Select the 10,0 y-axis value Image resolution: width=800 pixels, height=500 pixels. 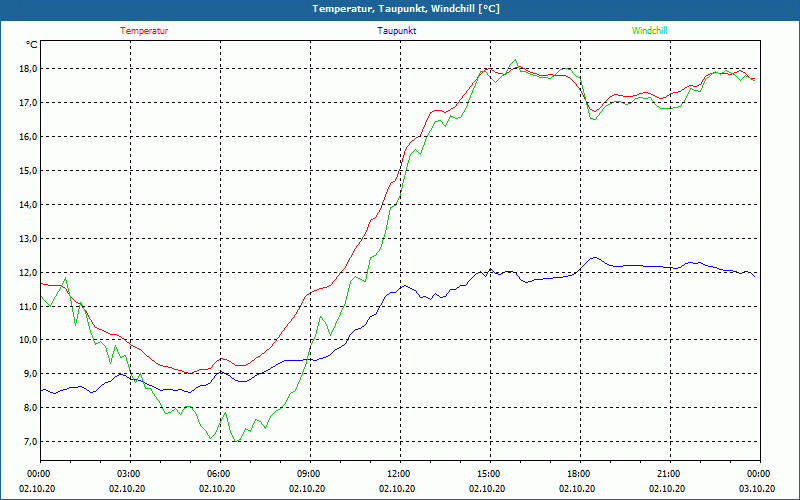(29, 340)
